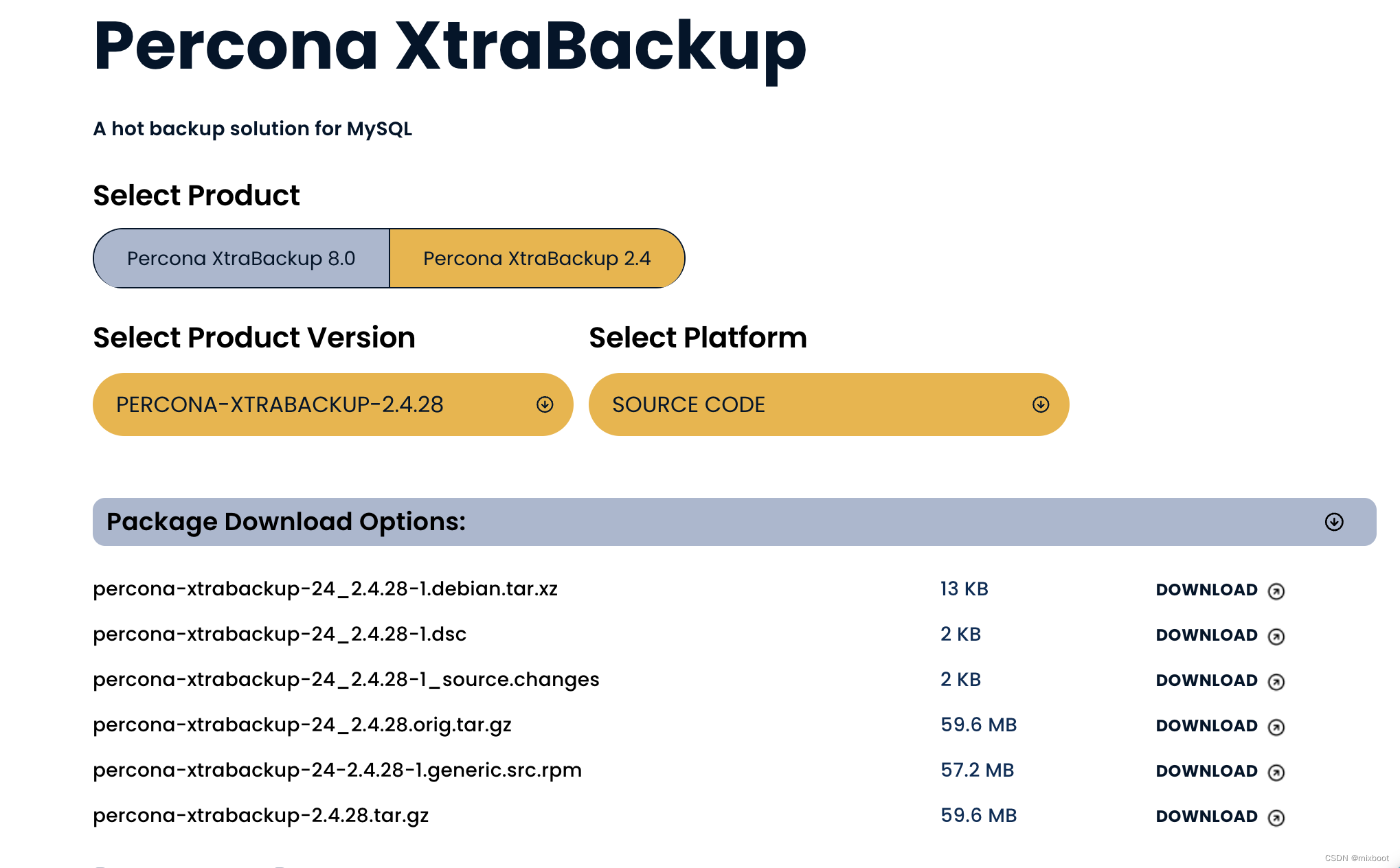Image resolution: width=1400 pixels, height=868 pixels.
Task: Collapse the Package Download Options header
Action: (x=734, y=522)
